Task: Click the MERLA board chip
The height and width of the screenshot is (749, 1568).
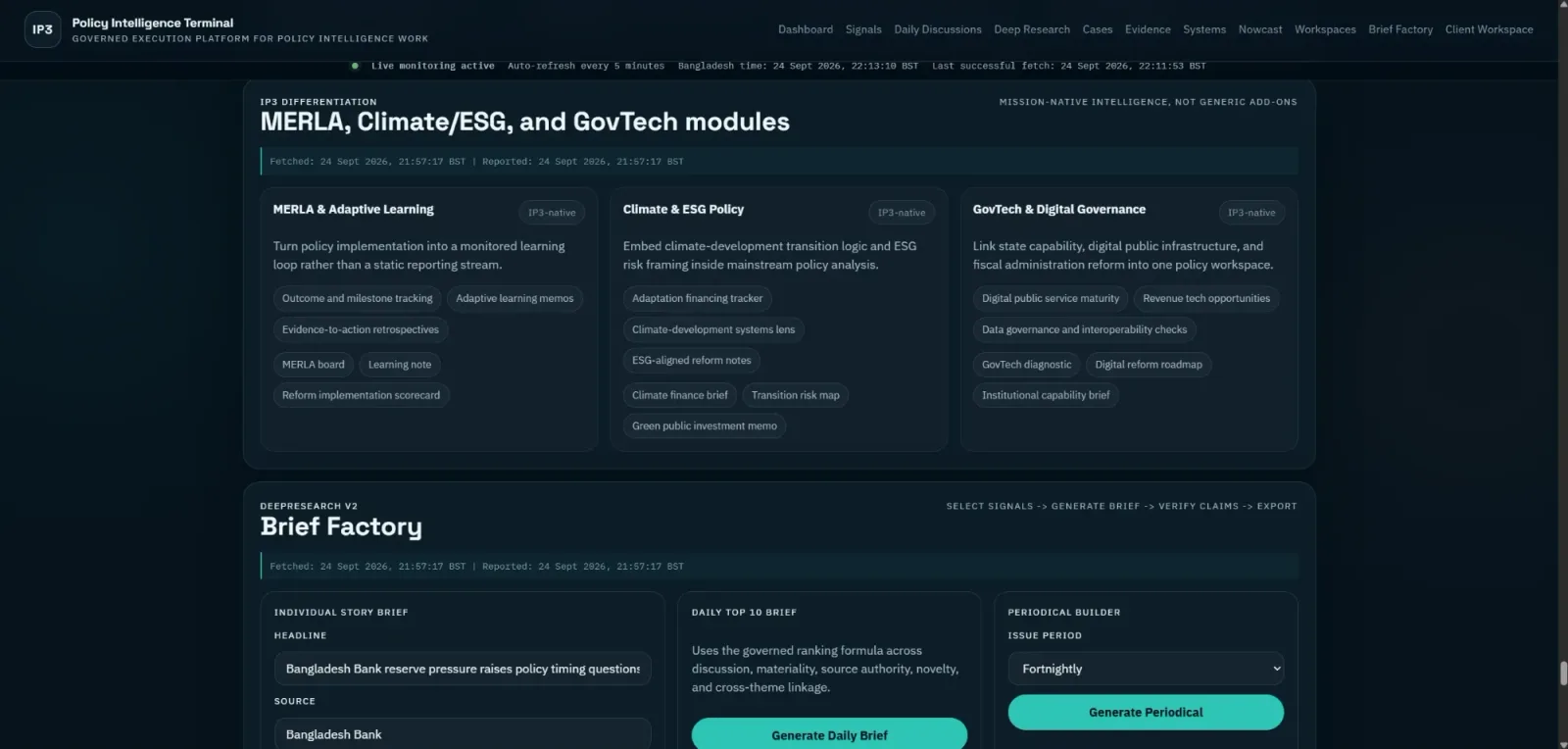Action: (x=314, y=364)
